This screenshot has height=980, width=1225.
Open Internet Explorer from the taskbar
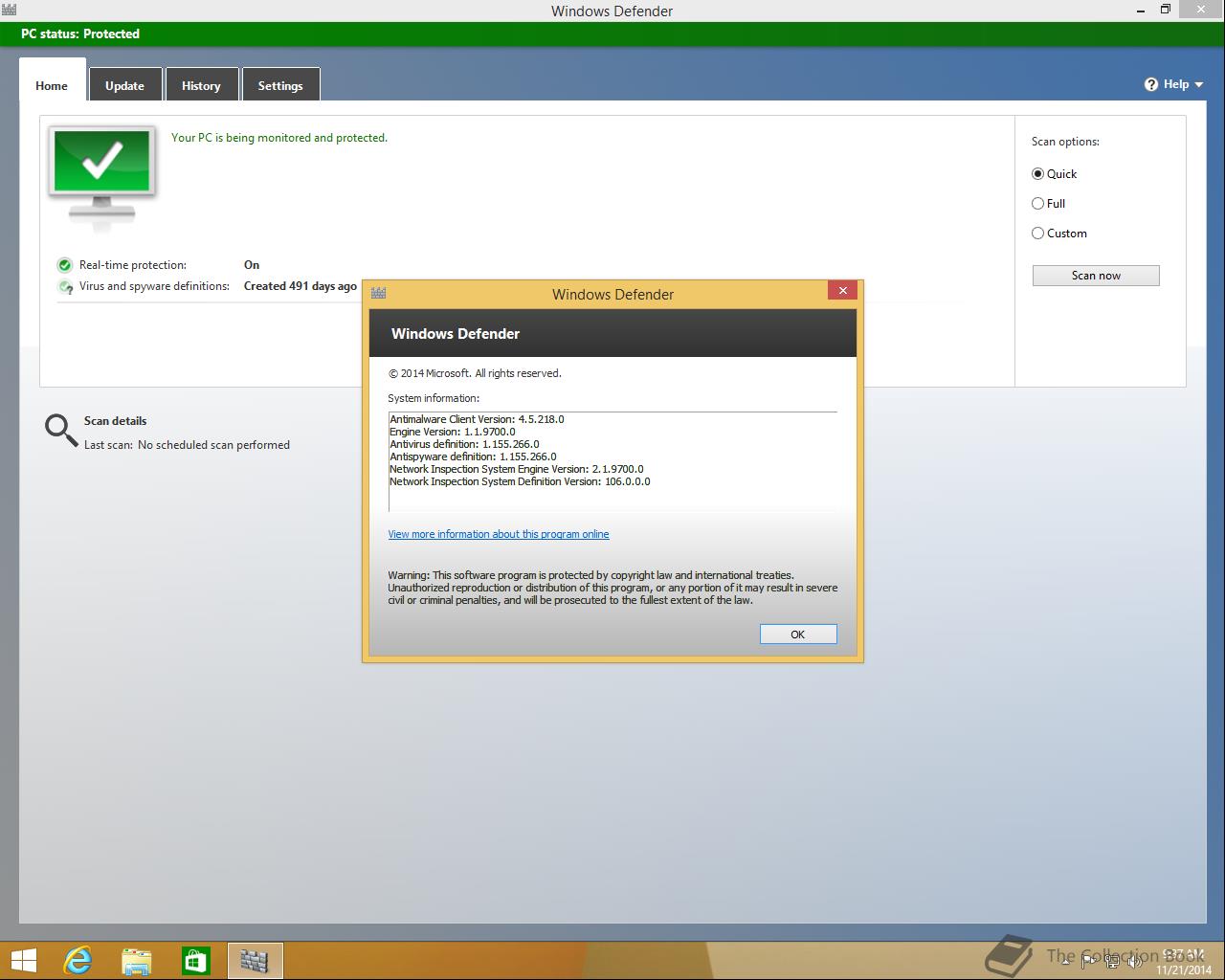(x=78, y=960)
